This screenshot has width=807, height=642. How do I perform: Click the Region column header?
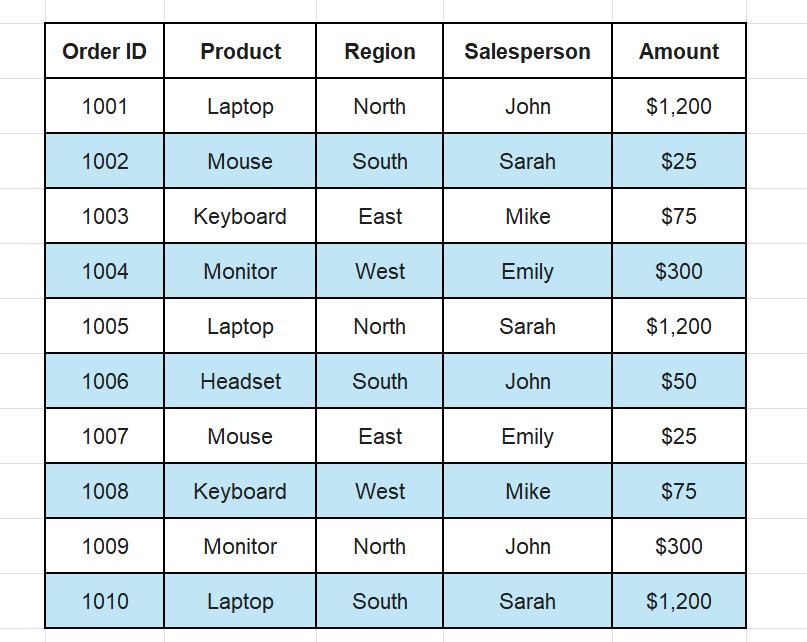click(x=379, y=52)
